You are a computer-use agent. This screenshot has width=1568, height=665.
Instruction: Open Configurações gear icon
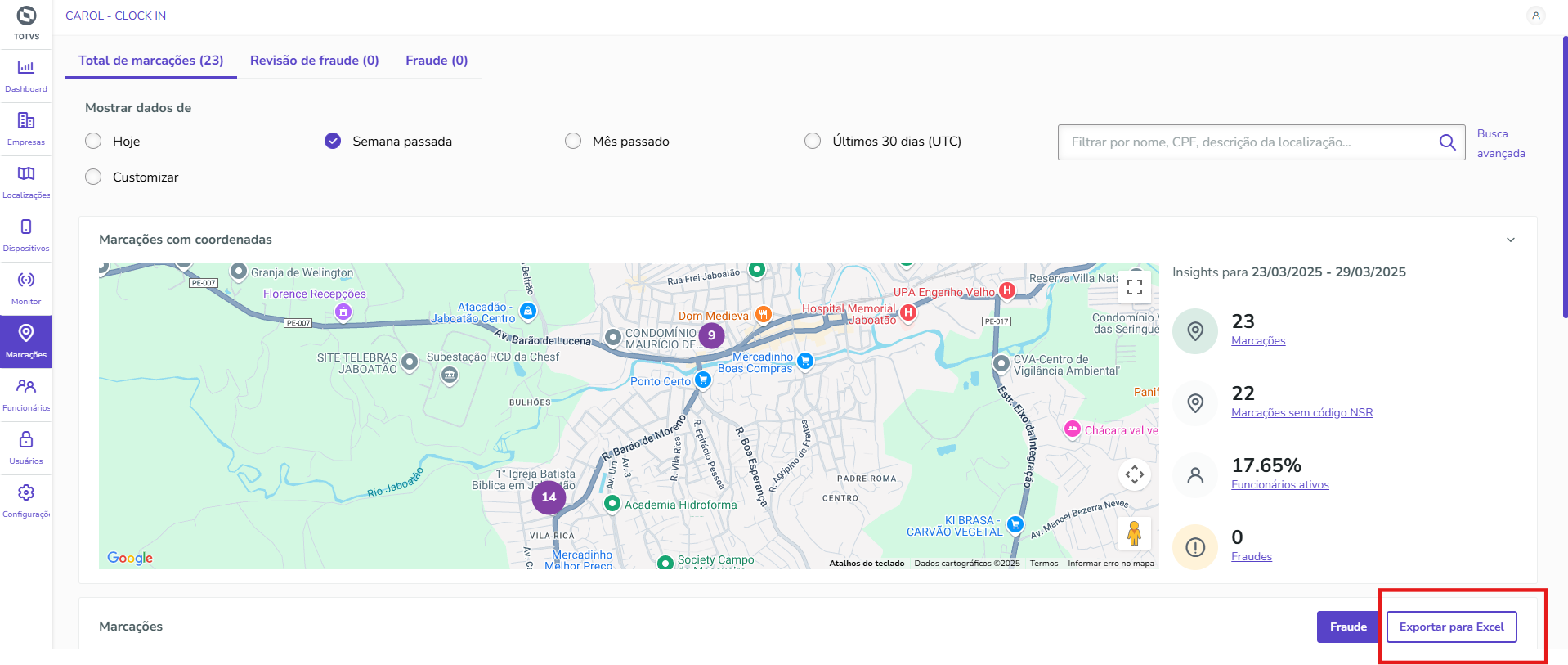[x=26, y=501]
